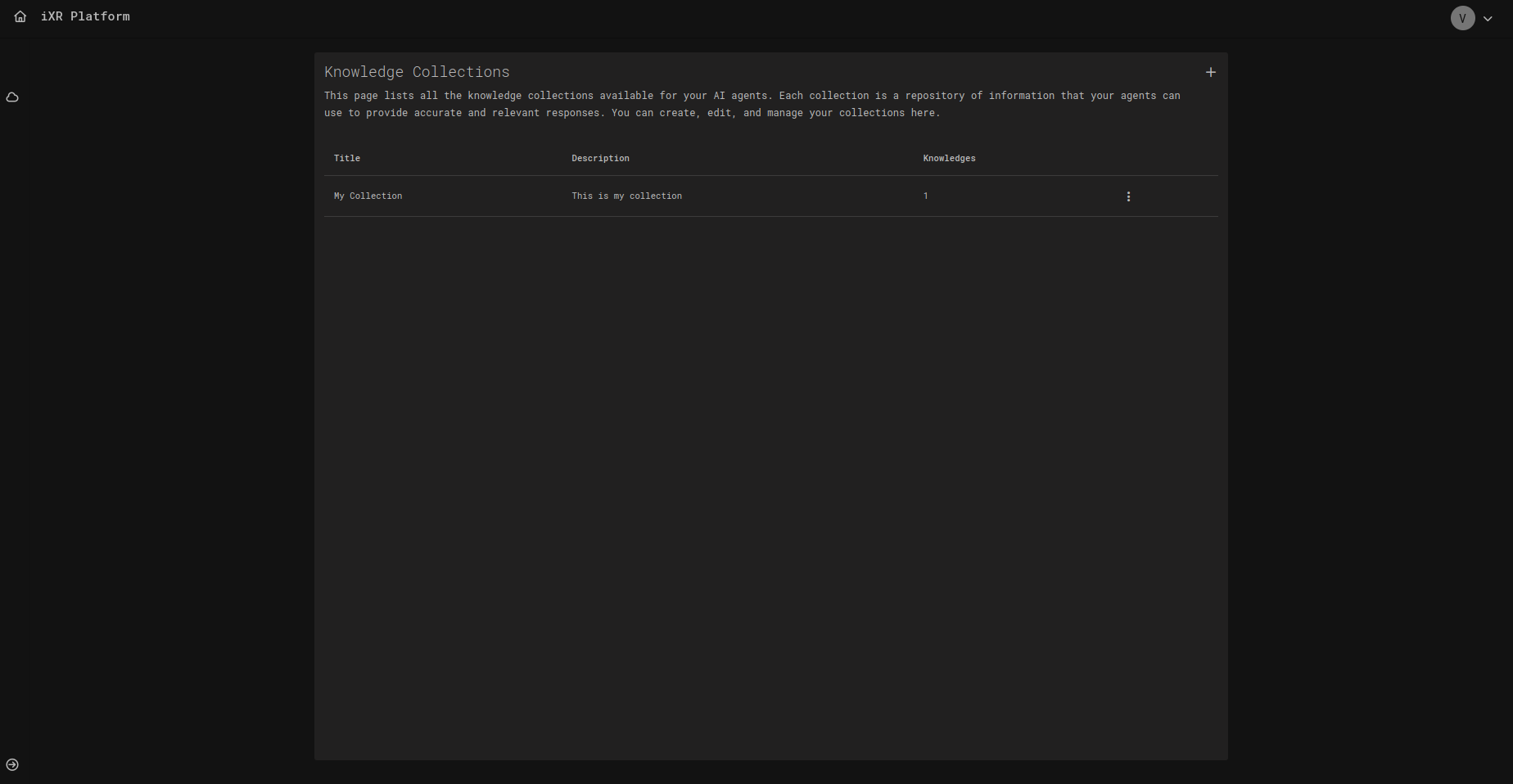1513x784 pixels.
Task: Click the Knowledges count of 1
Action: click(926, 196)
